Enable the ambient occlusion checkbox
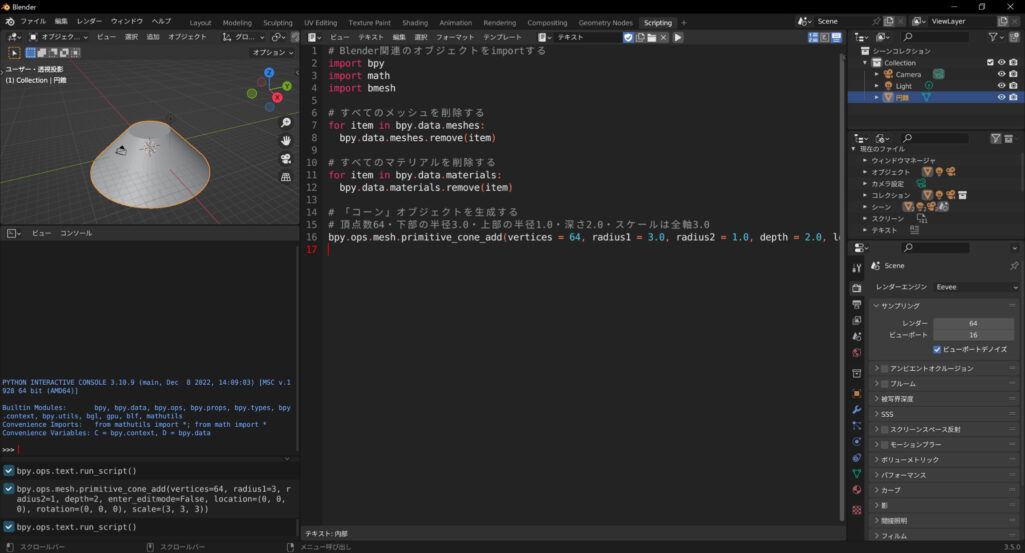The width and height of the screenshot is (1025, 553). pos(885,369)
